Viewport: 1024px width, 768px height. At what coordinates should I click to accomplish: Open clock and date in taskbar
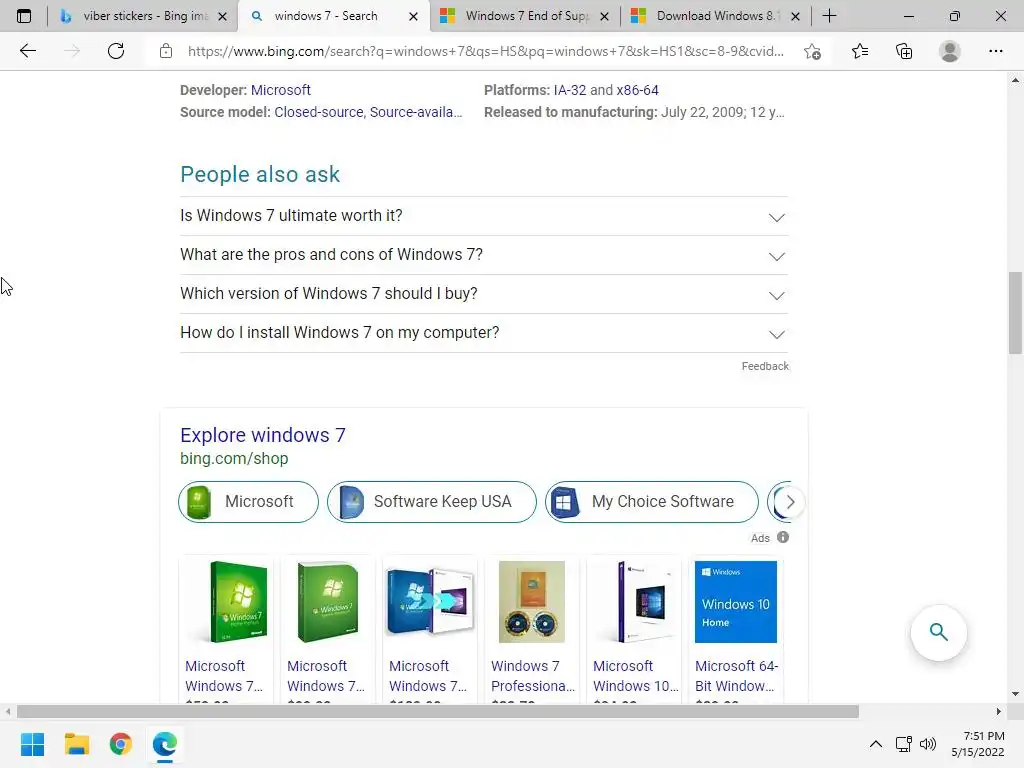click(x=978, y=744)
